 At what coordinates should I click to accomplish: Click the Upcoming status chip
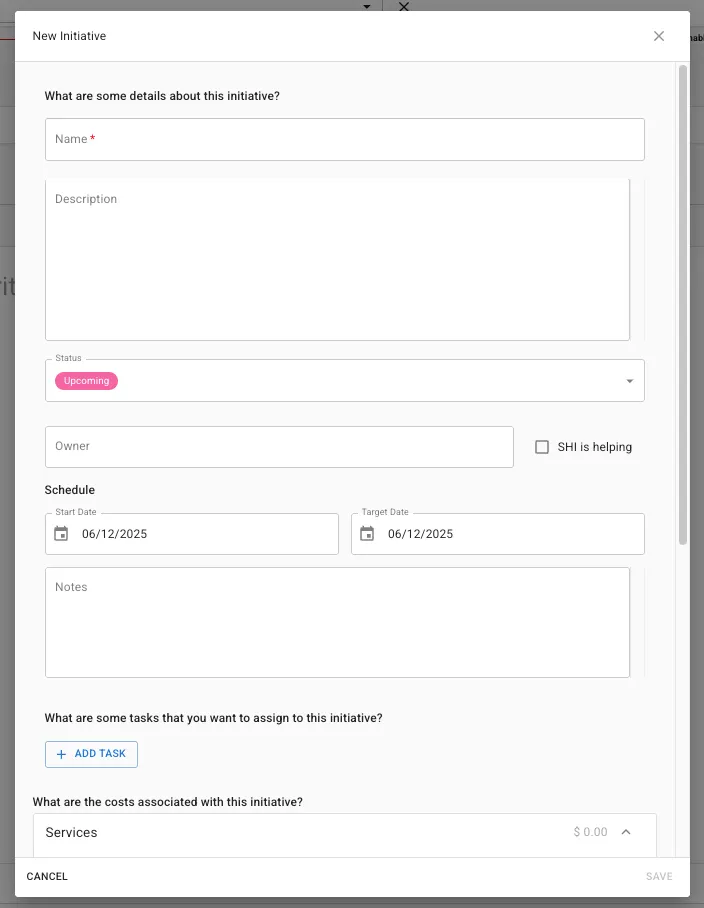pos(86,380)
